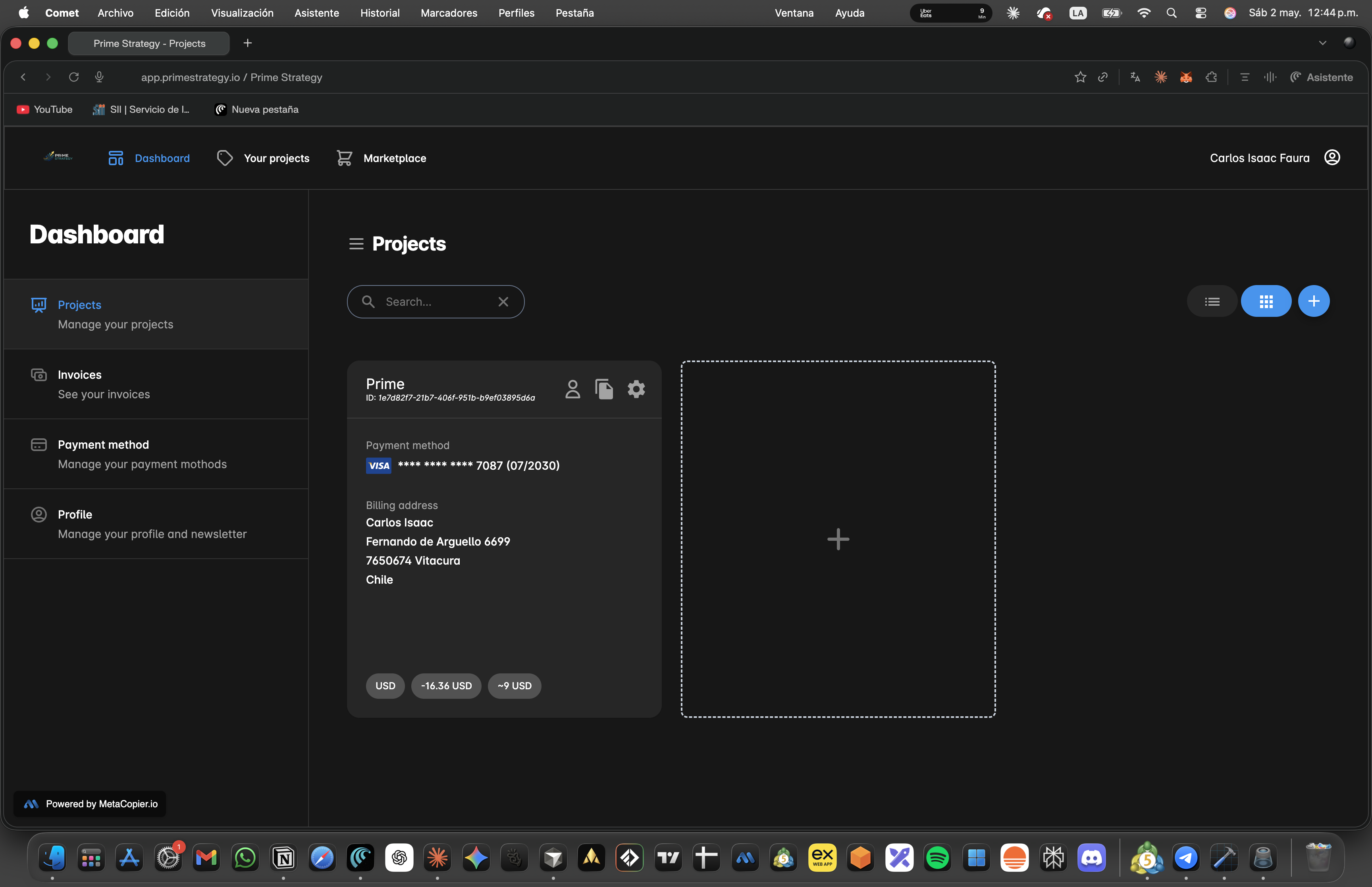
Task: Go back in browser history
Action: point(23,77)
